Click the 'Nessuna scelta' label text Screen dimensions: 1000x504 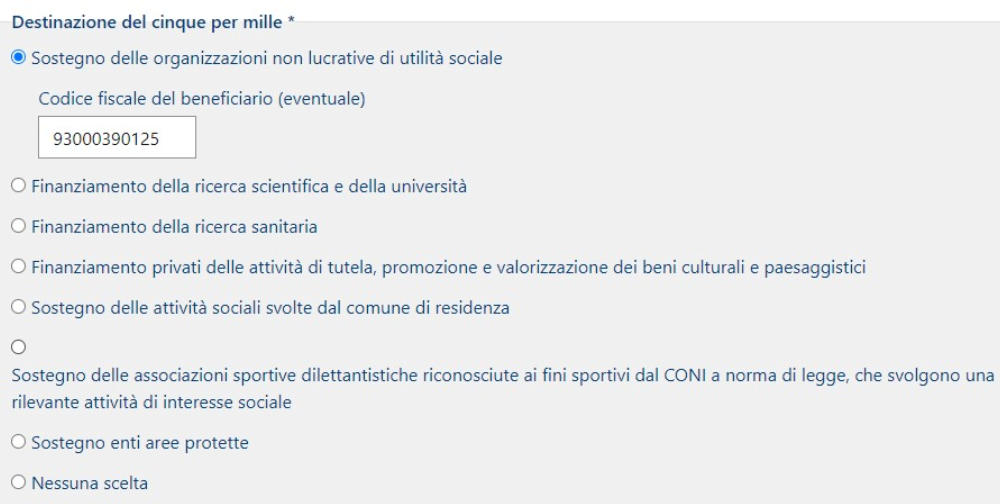89,484
